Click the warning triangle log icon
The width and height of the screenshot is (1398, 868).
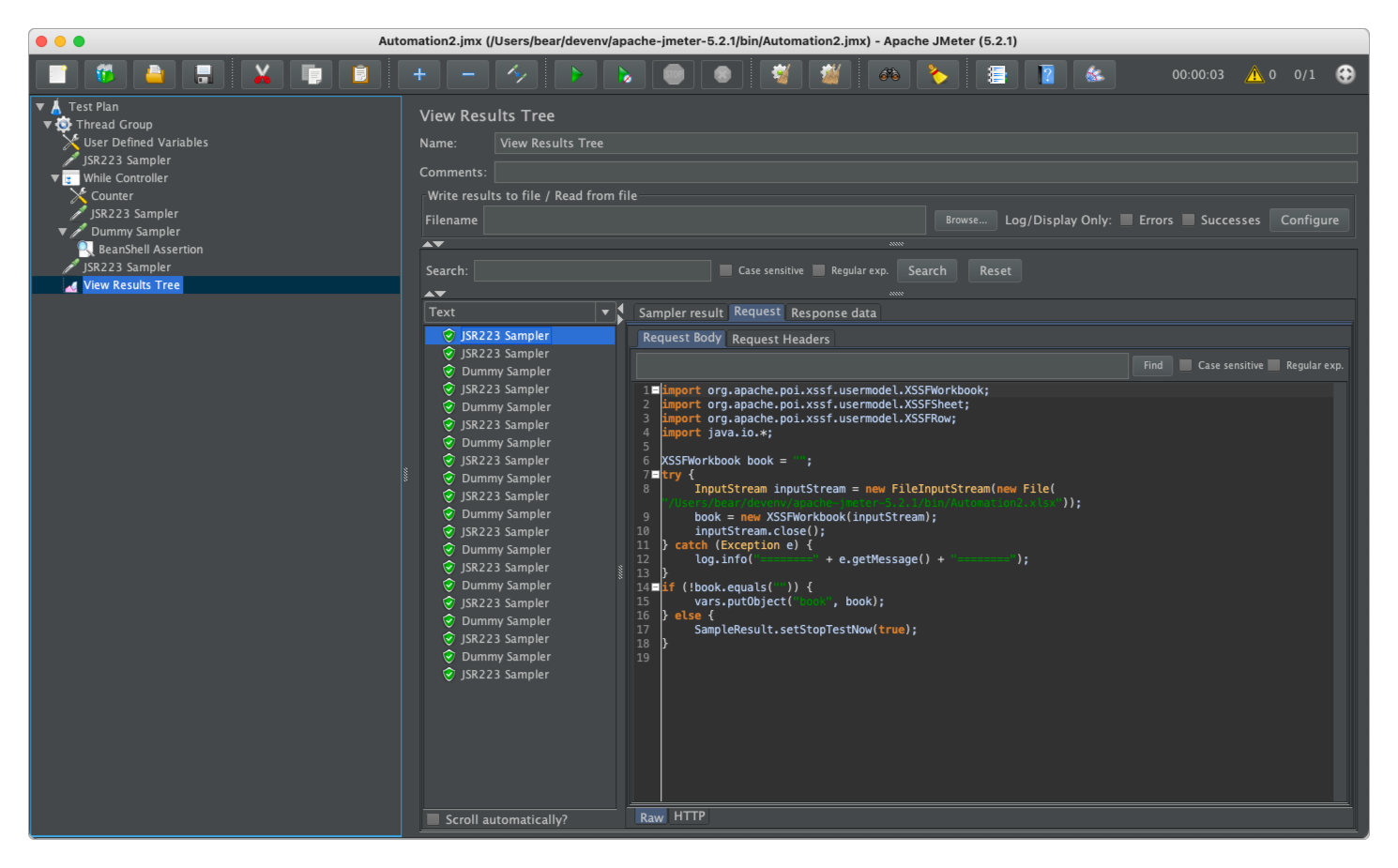click(1254, 74)
